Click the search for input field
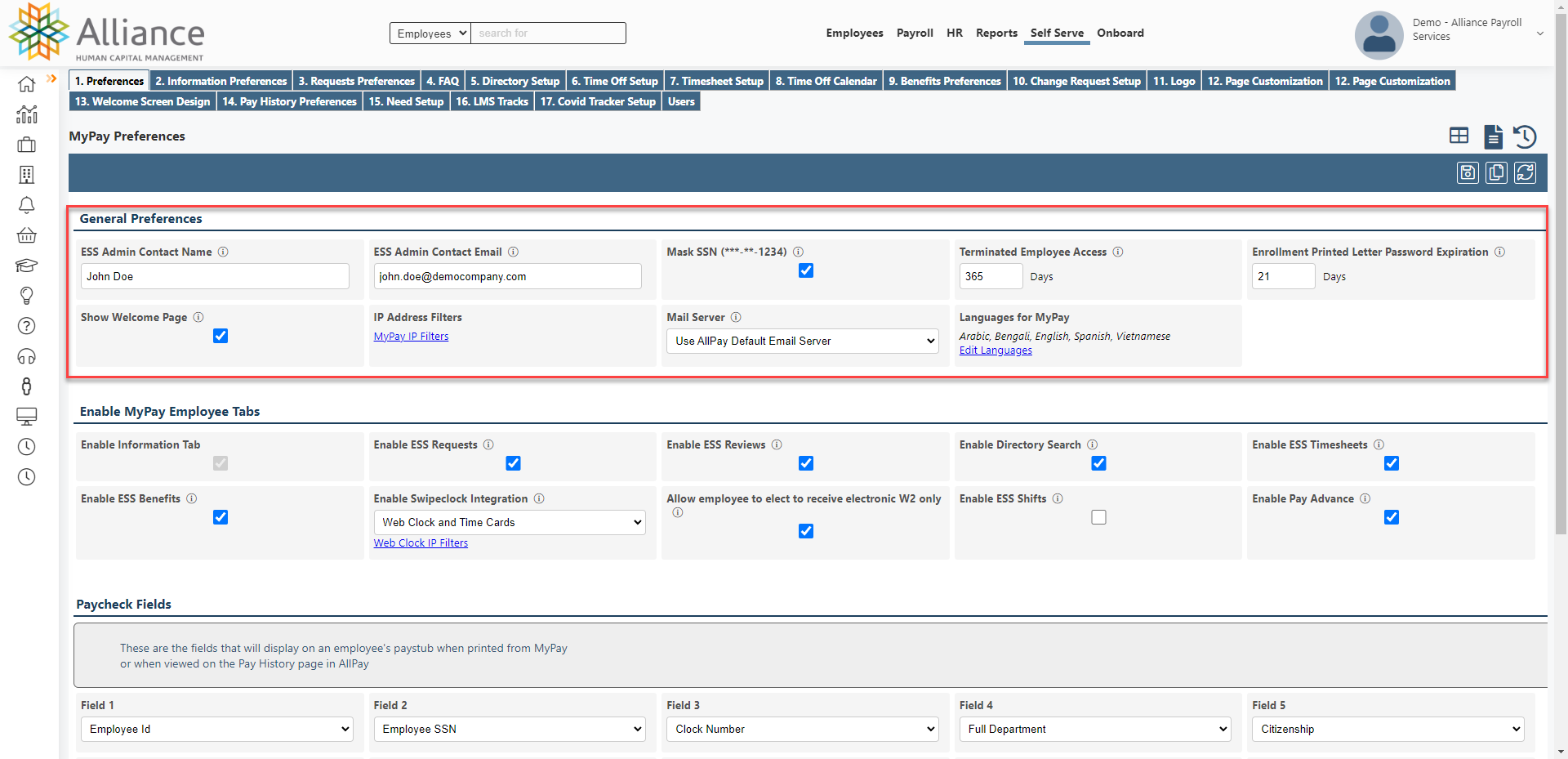This screenshot has height=759, width=1568. pos(549,33)
